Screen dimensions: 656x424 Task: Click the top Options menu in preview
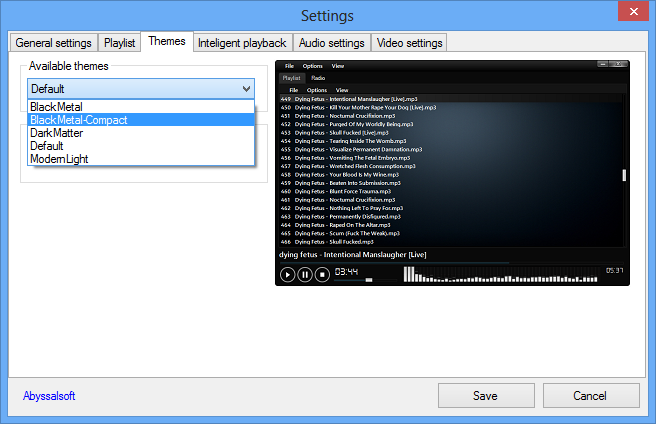[313, 66]
